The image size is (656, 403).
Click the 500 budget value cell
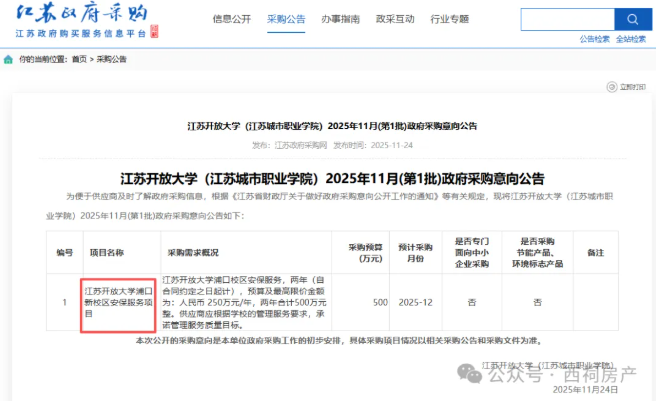(380, 302)
